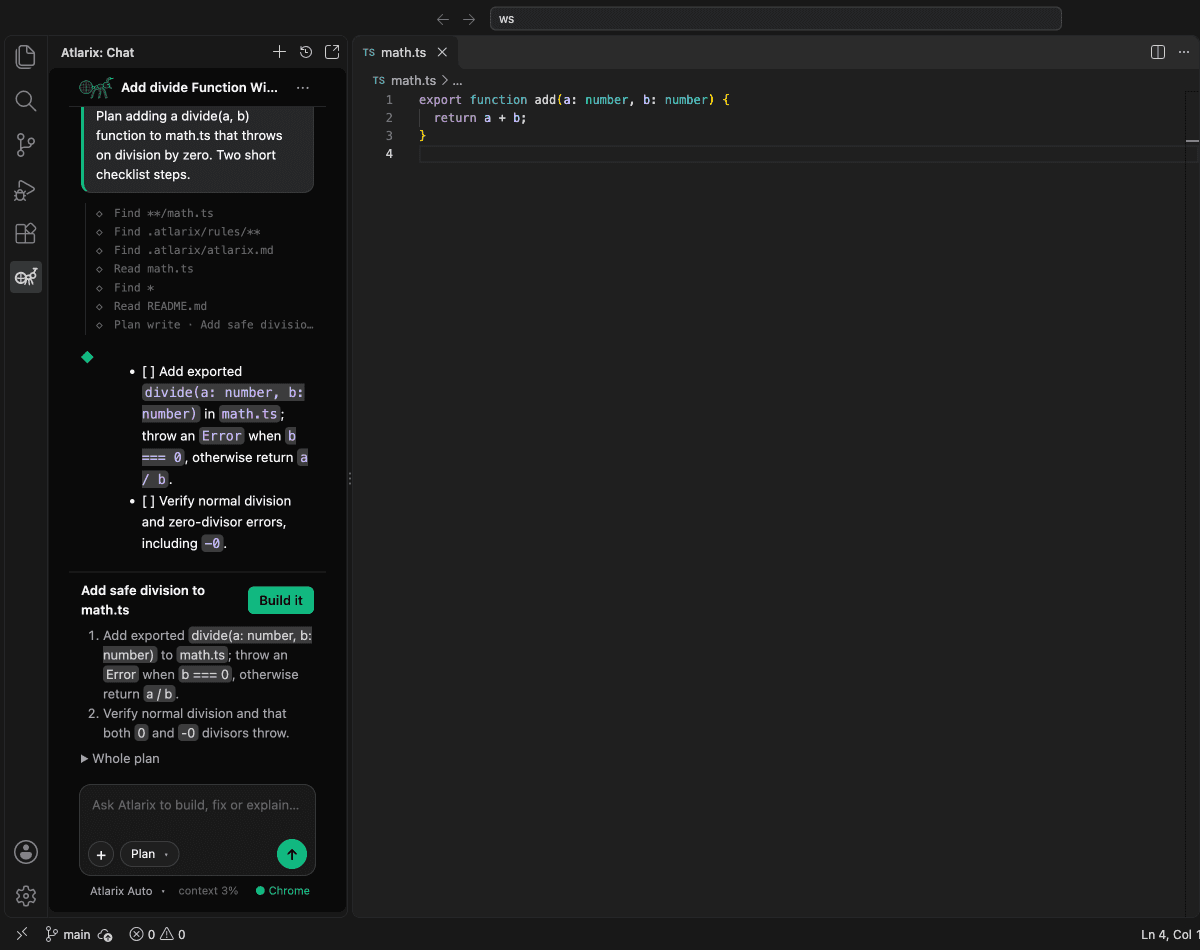This screenshot has width=1200, height=950.
Task: Click the 'Atlarix: Chat' panel title
Action: pyautogui.click(x=97, y=52)
